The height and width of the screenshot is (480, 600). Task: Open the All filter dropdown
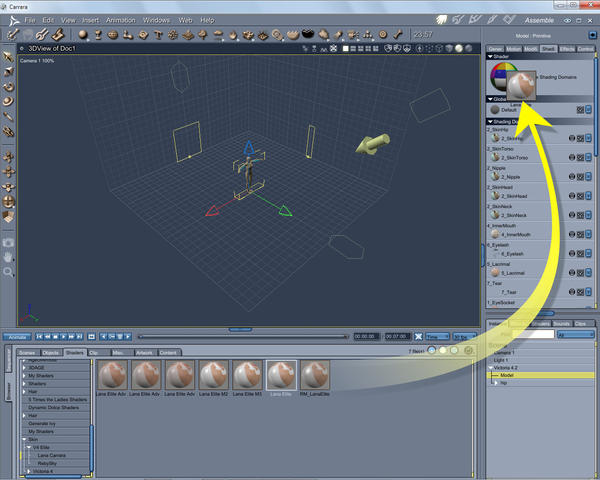[x=576, y=335]
